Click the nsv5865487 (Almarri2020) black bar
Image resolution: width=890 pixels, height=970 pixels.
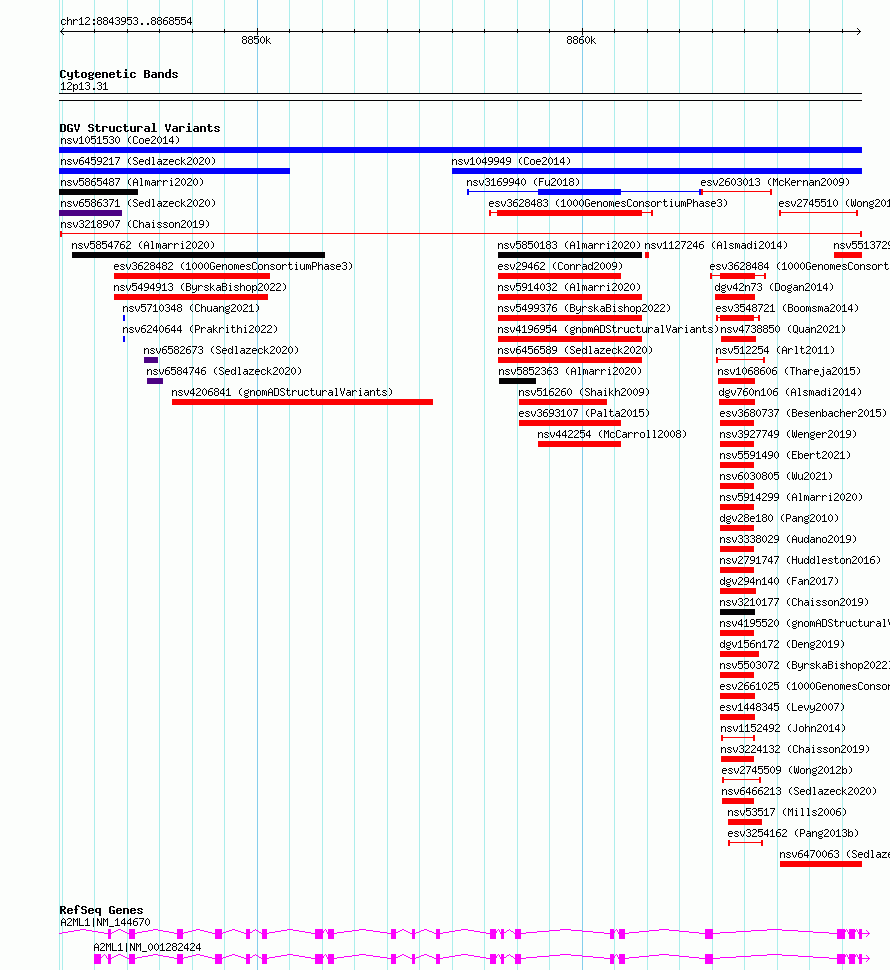click(x=98, y=192)
